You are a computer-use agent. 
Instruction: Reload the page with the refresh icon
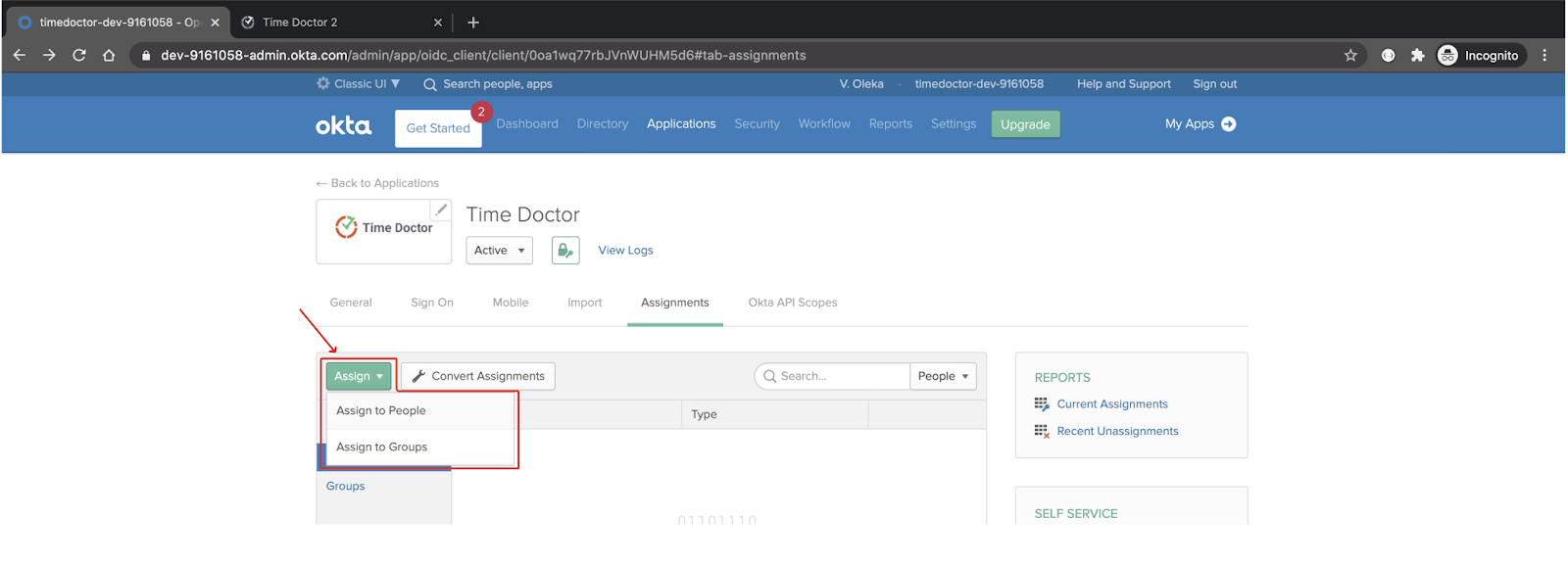pos(79,55)
